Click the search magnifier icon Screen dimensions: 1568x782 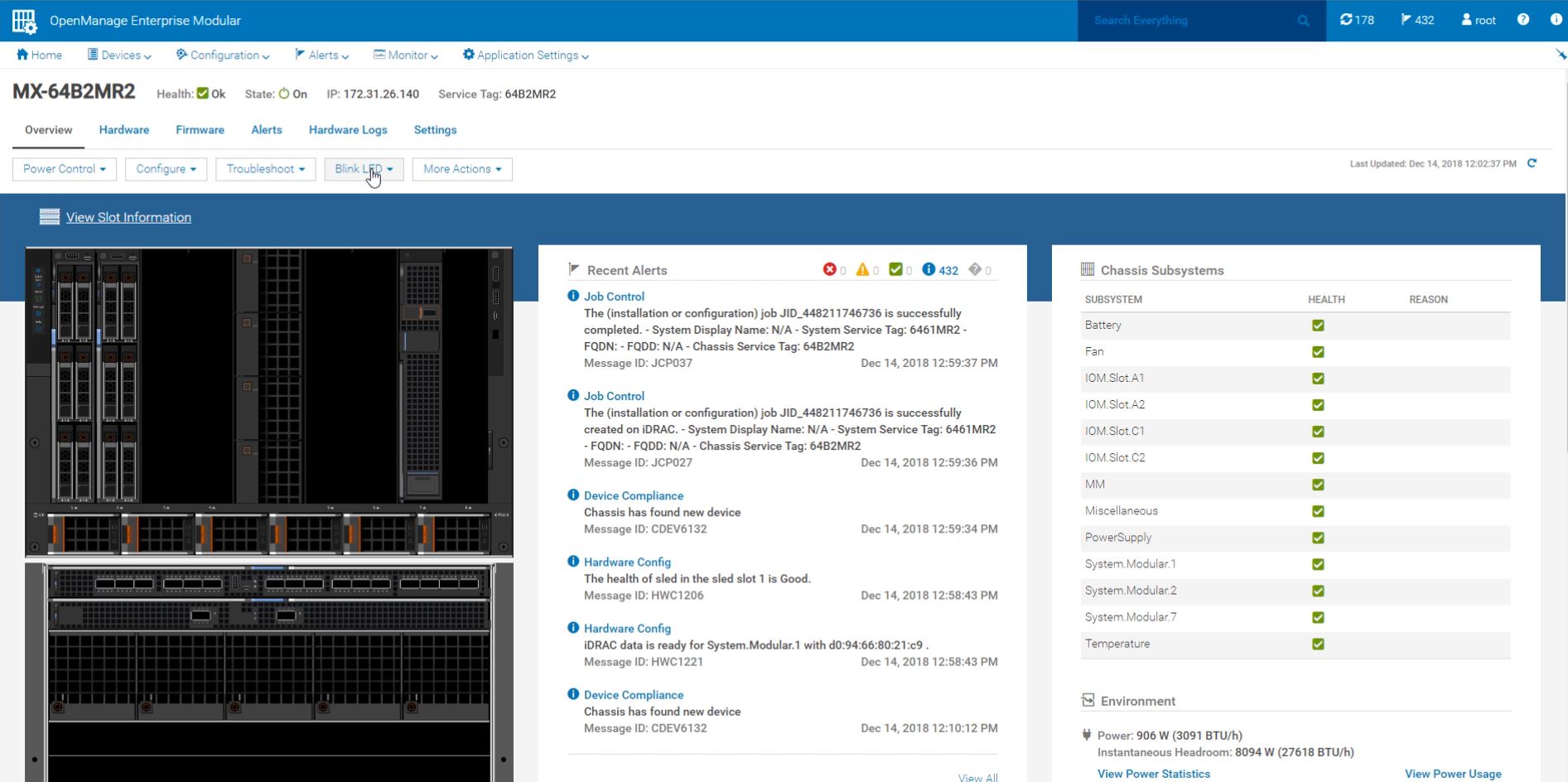pos(1303,21)
